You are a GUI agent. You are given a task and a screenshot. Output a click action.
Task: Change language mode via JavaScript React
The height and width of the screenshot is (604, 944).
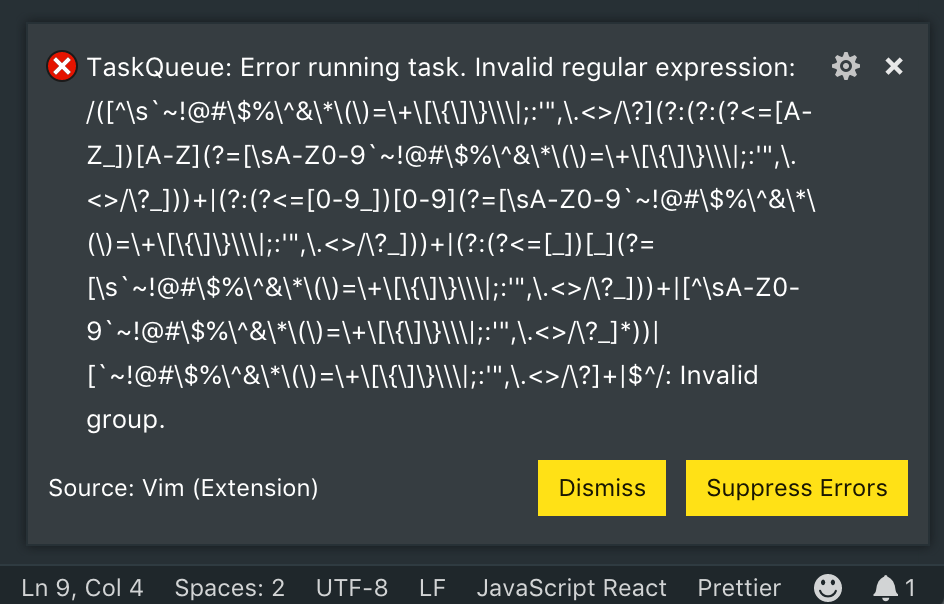(x=572, y=588)
